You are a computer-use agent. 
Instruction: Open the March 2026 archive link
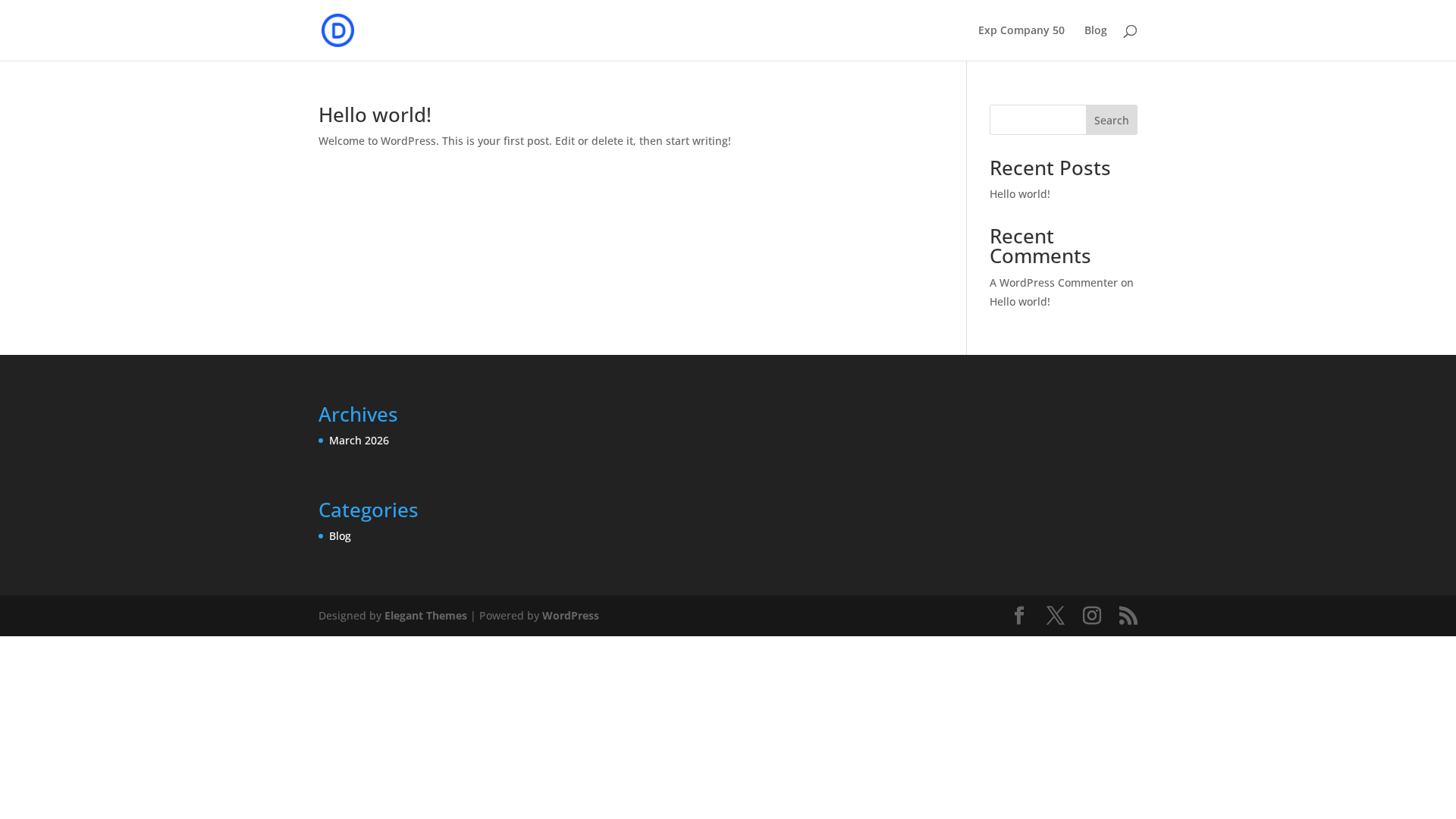(x=358, y=440)
